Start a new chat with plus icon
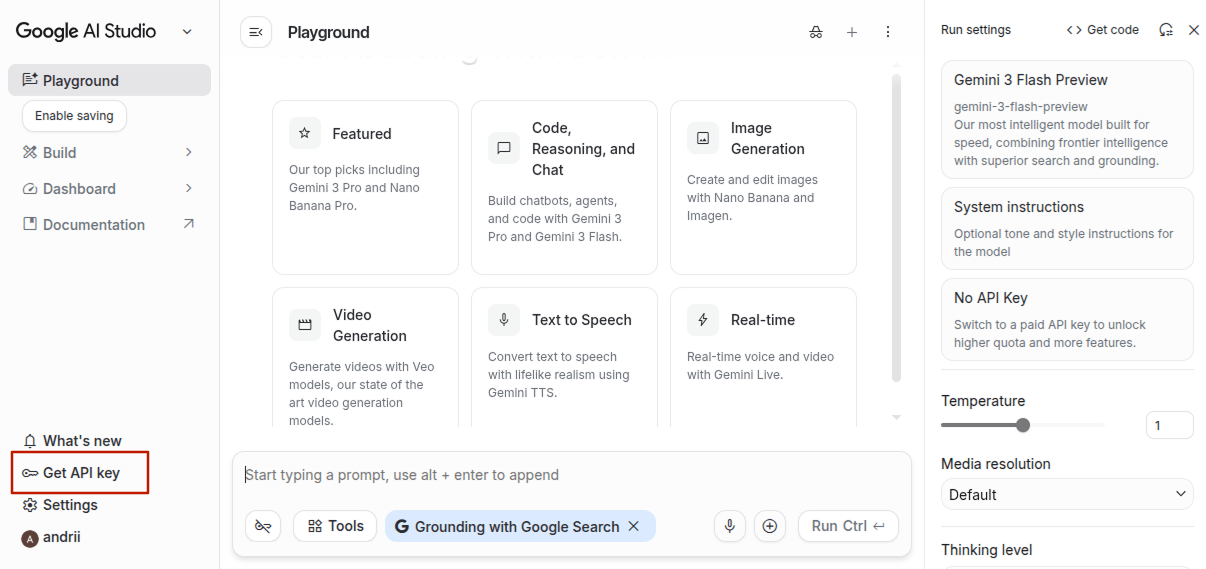Viewport: 1206px width, 569px height. (x=852, y=32)
